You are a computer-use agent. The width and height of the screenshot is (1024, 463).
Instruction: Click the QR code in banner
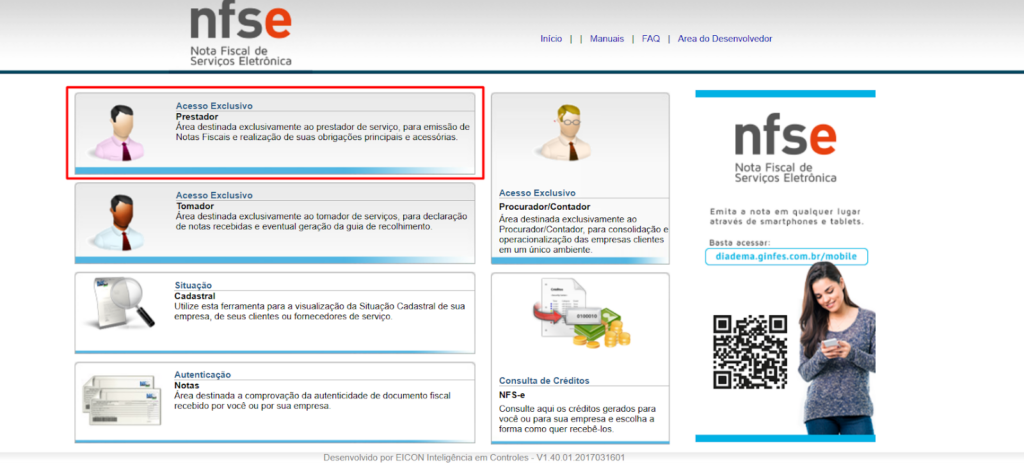[x=749, y=349]
